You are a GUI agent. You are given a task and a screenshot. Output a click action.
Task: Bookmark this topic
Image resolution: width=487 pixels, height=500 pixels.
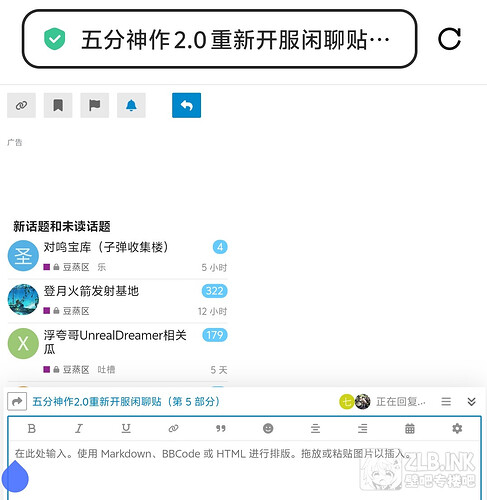(58, 105)
